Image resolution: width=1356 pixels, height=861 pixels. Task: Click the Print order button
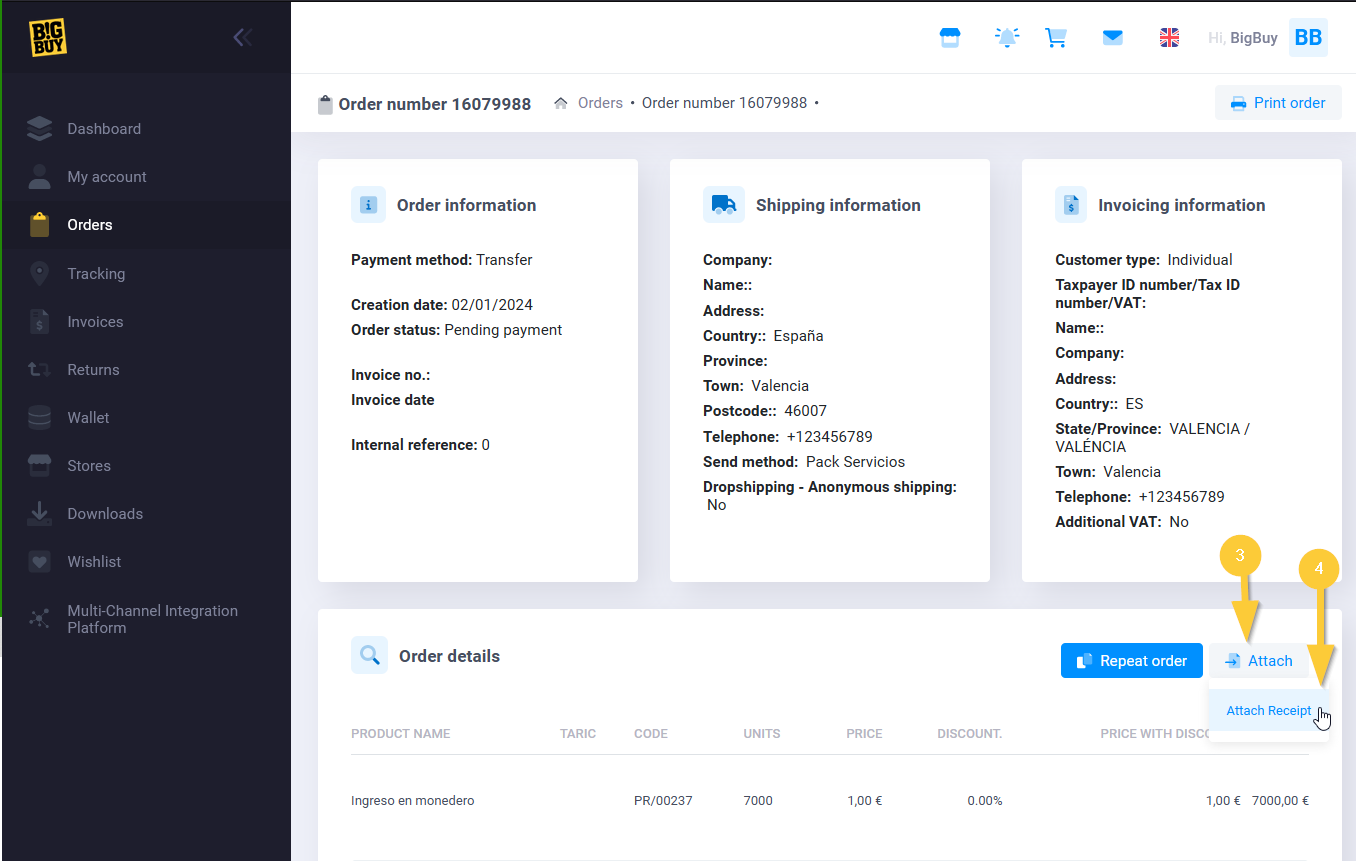point(1277,103)
